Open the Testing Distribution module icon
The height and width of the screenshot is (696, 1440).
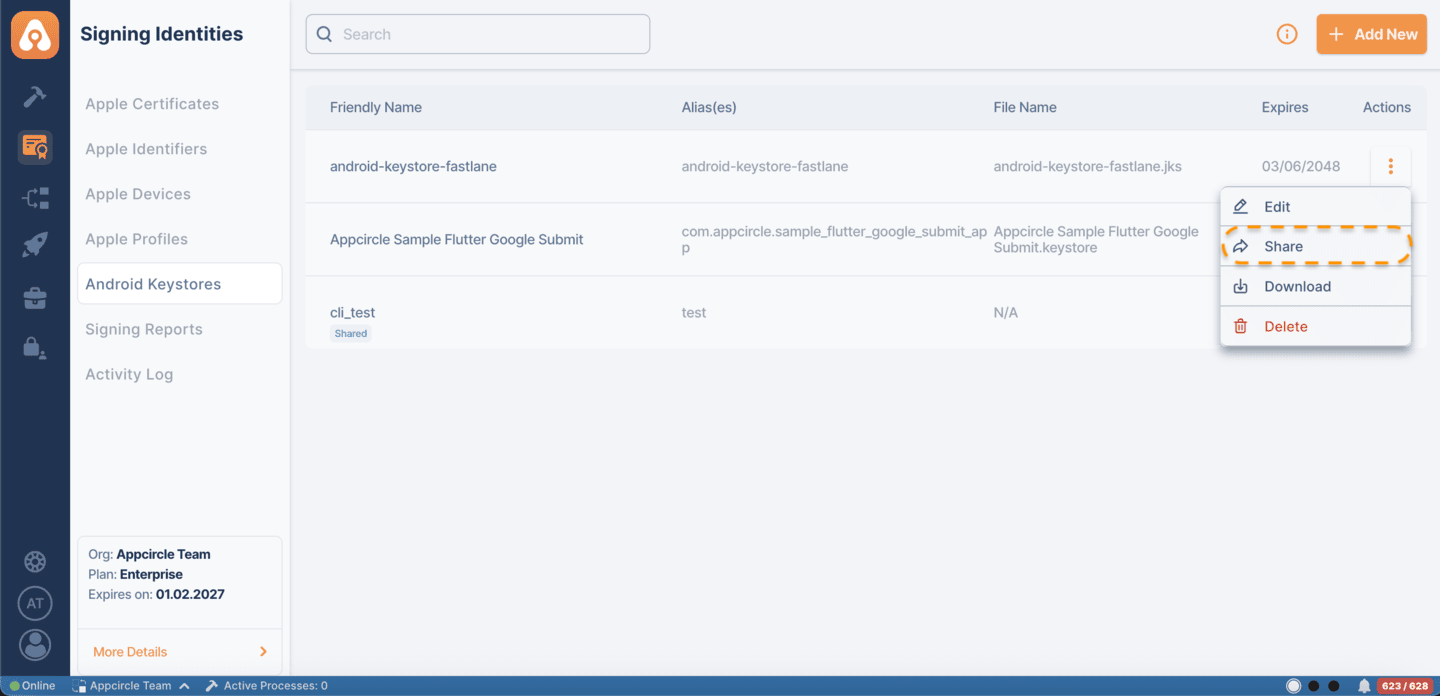coord(35,197)
